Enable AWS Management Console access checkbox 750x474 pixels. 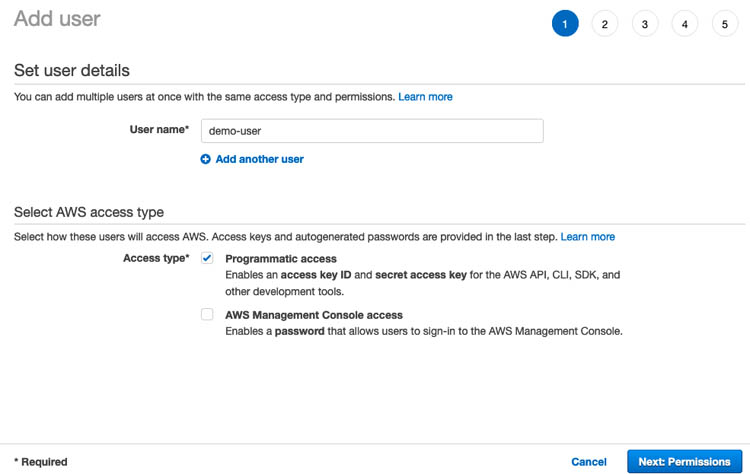pos(207,314)
